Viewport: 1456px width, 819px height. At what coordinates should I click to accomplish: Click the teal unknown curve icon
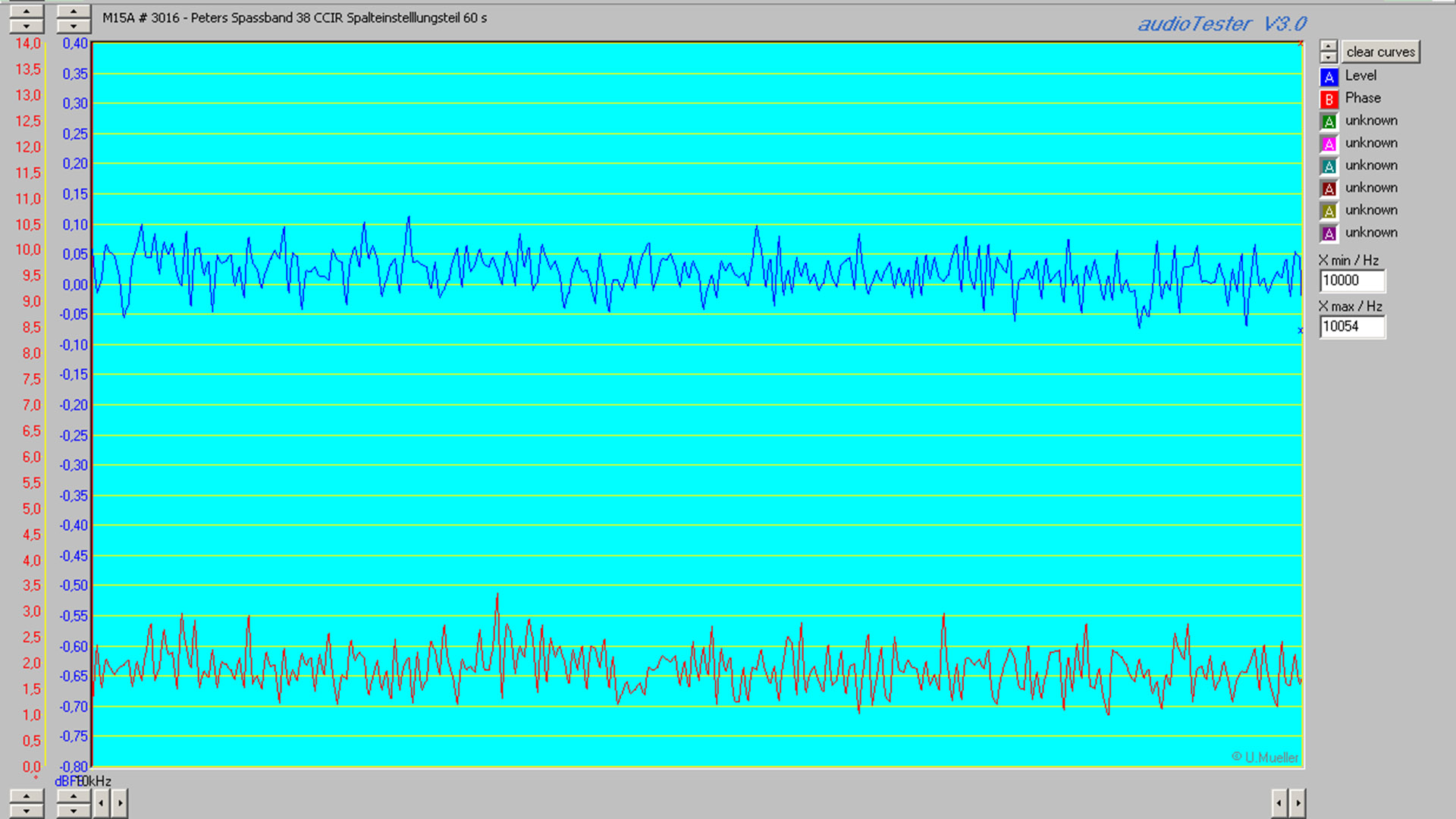click(1329, 166)
